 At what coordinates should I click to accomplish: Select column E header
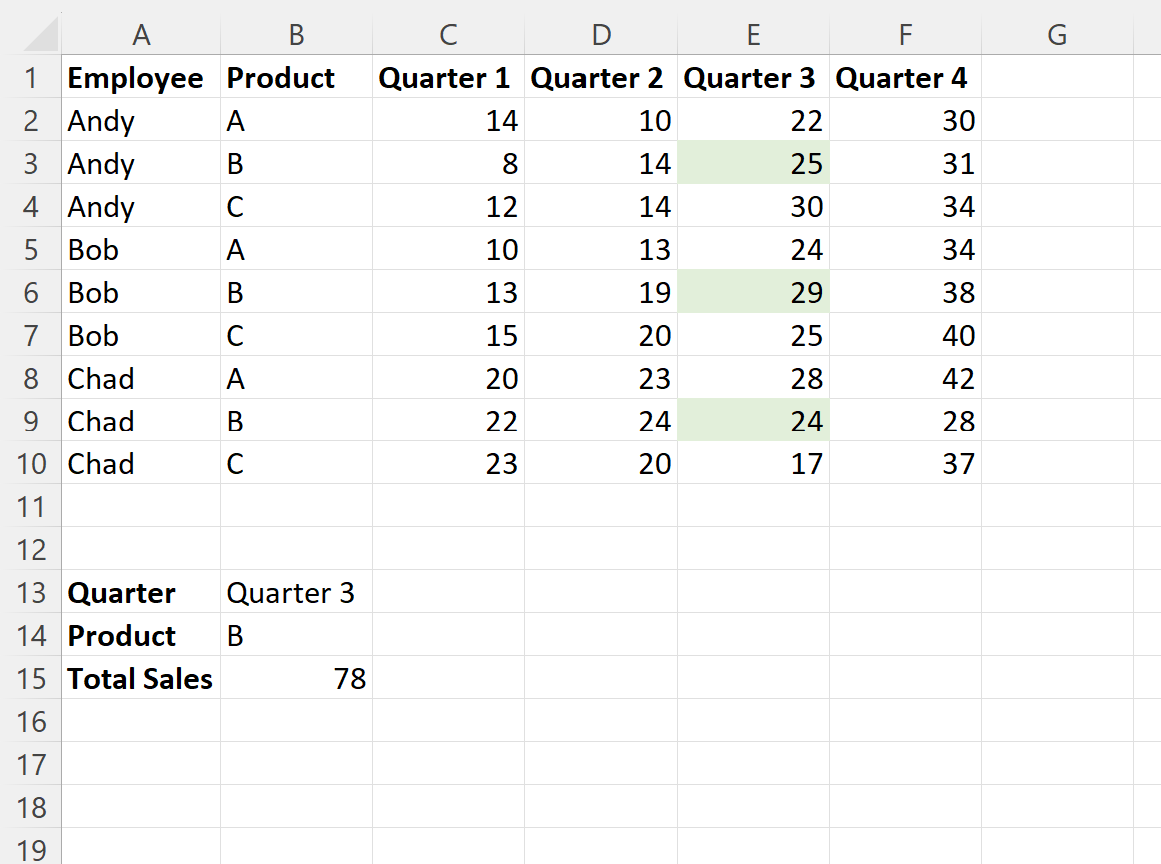click(753, 35)
